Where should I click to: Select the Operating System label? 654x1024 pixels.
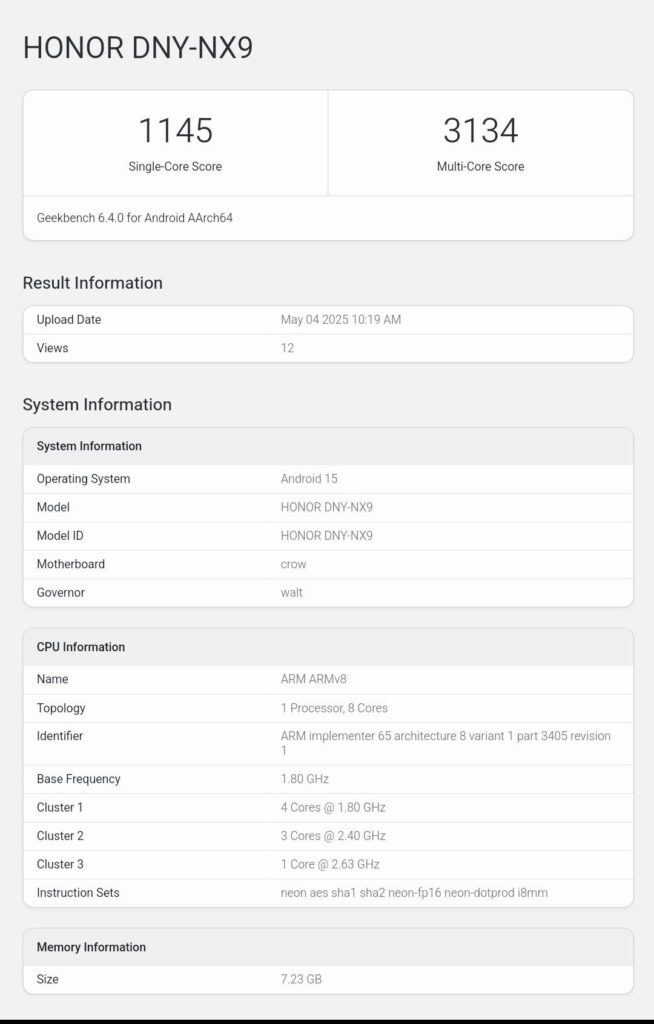tap(83, 479)
